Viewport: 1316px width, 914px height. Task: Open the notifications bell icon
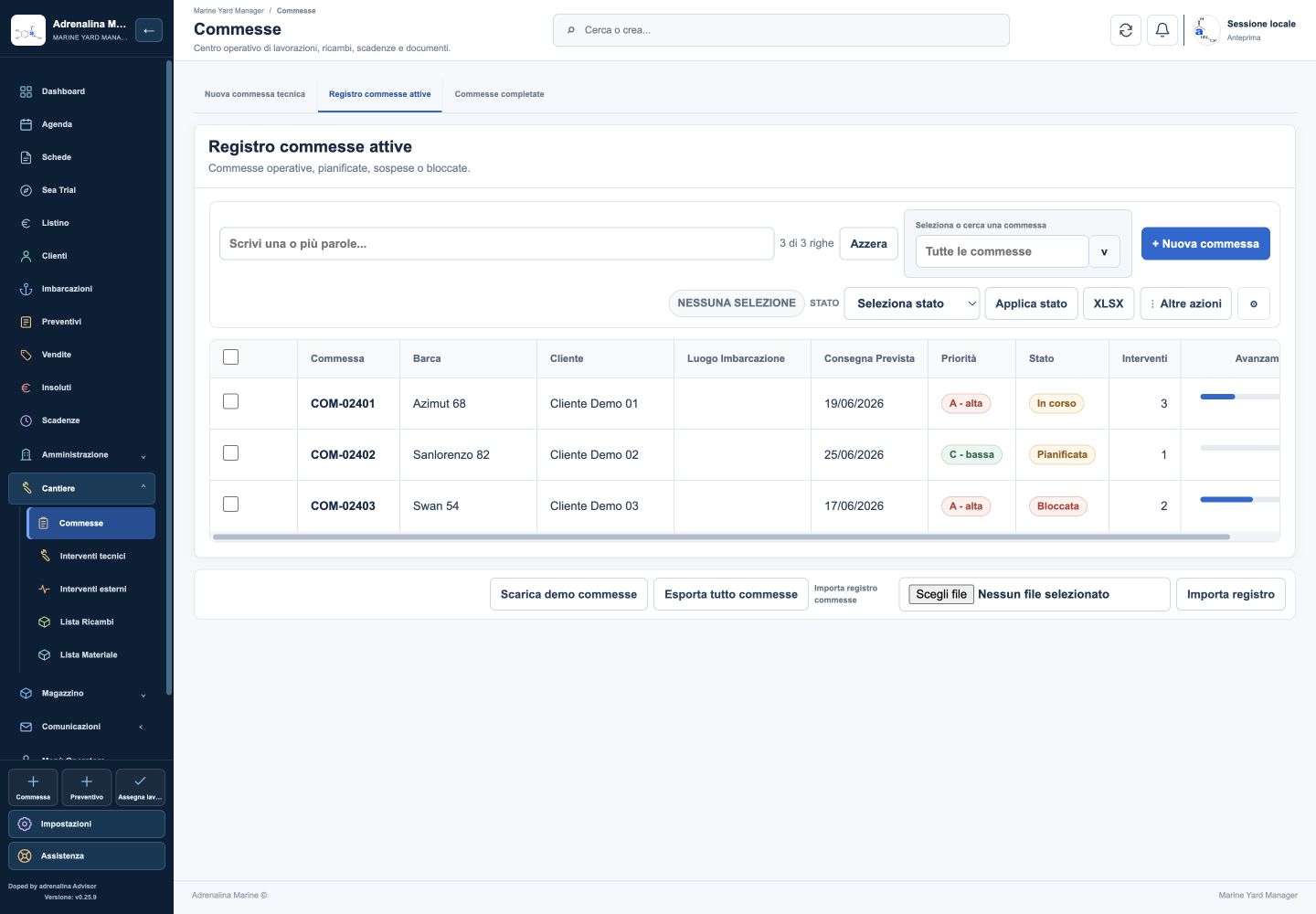click(x=1162, y=30)
